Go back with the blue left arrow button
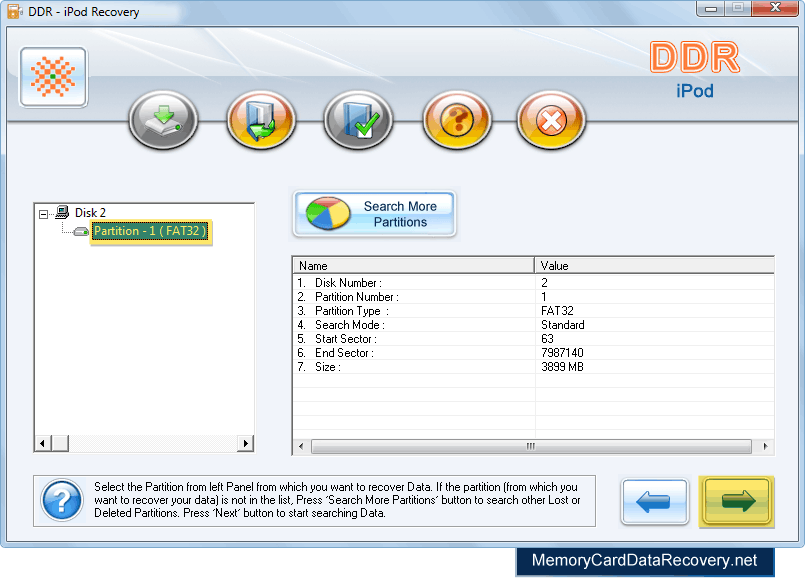 pyautogui.click(x=655, y=502)
